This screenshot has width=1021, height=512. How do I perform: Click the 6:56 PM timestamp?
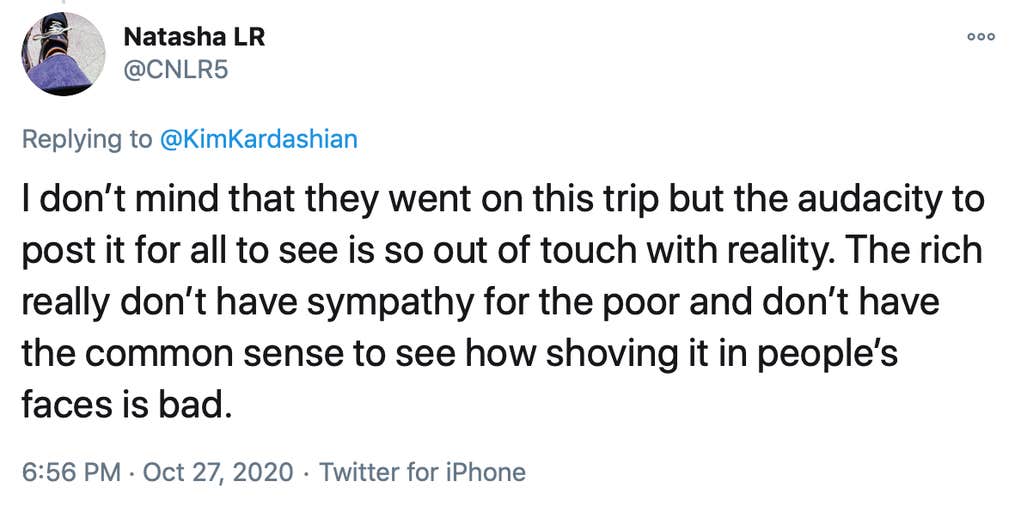69,471
